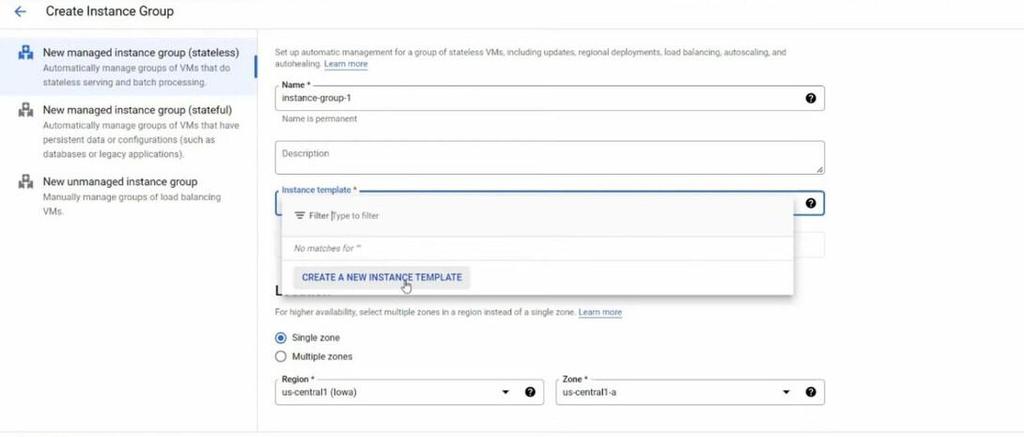Open Learn more link about stateless VMs
1024x437 pixels.
pyautogui.click(x=346, y=64)
